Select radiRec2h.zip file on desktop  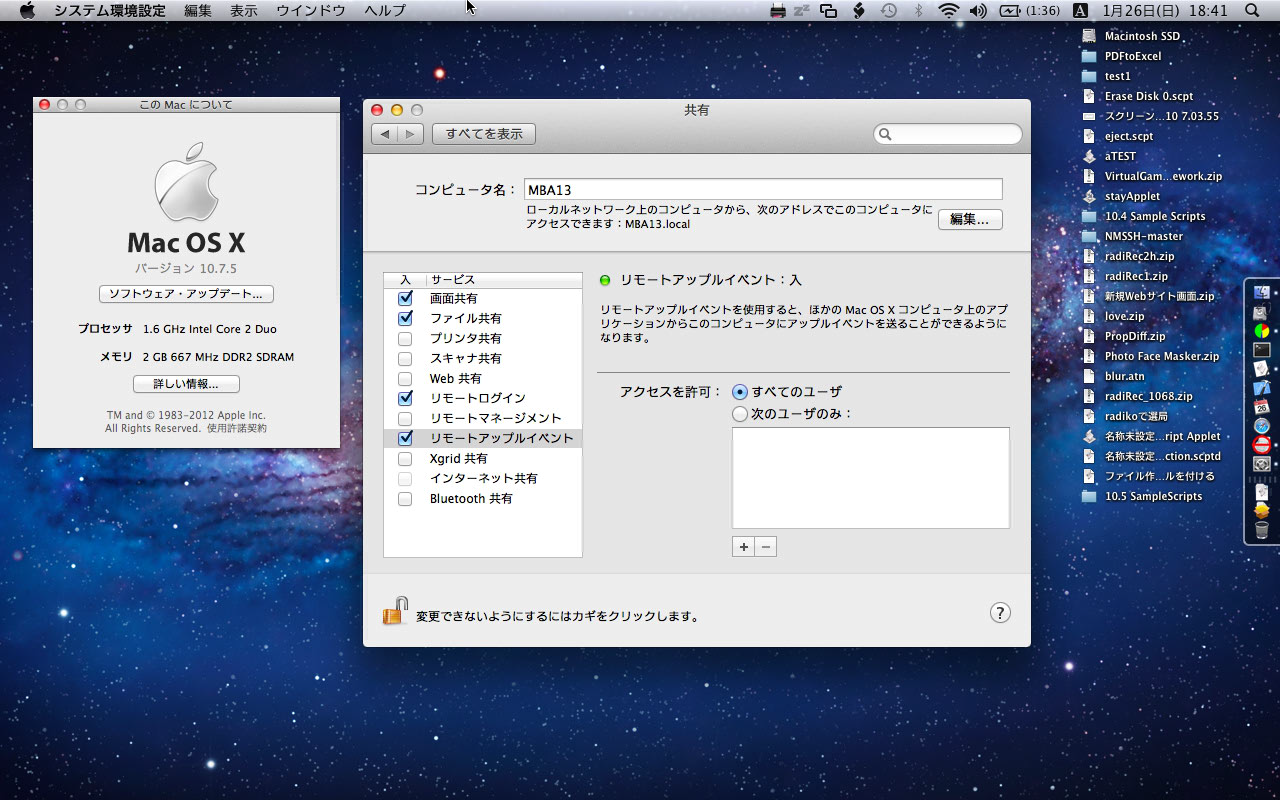(1128, 256)
